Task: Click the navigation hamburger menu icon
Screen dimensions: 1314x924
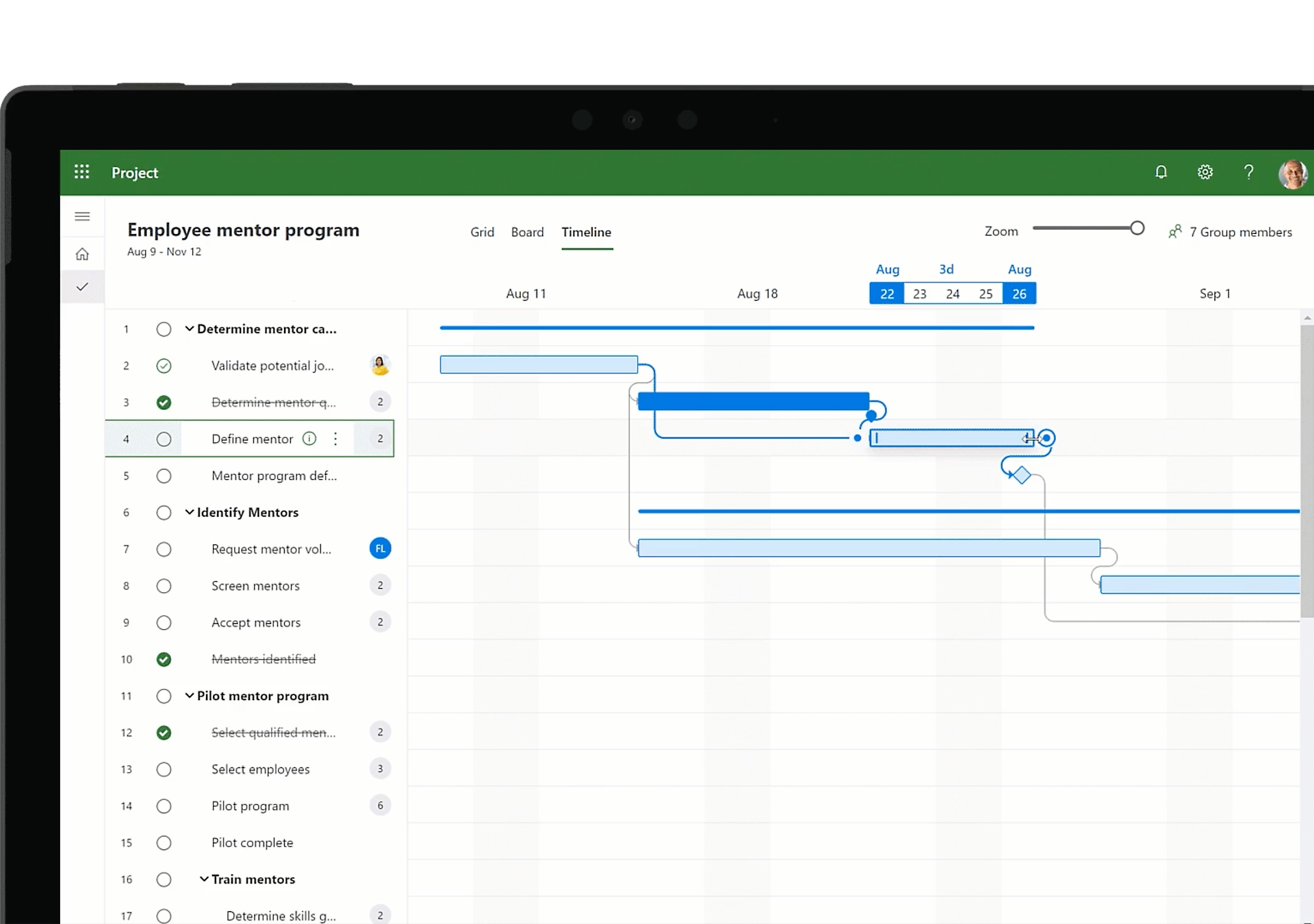Action: point(82,216)
